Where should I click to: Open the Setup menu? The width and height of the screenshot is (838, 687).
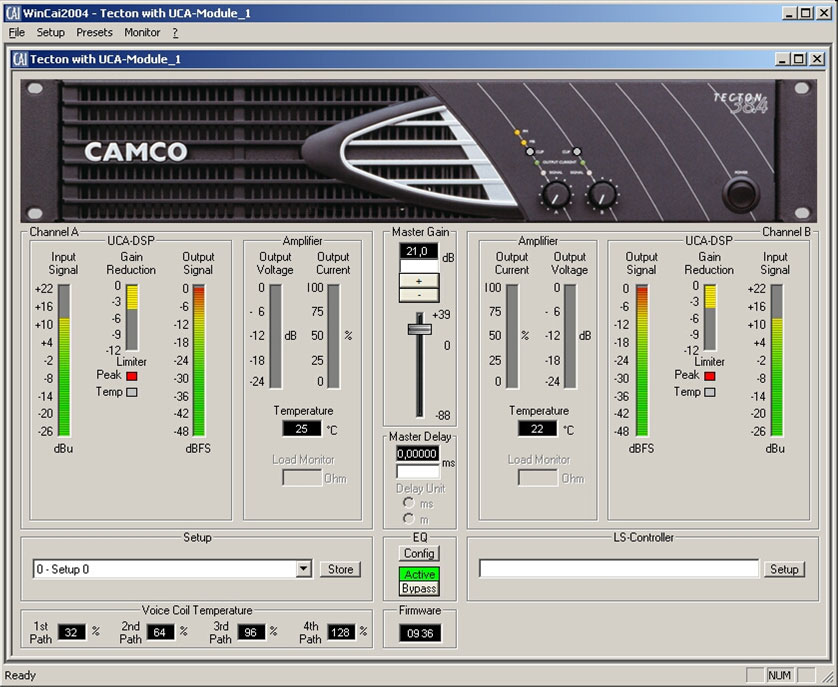[x=50, y=33]
